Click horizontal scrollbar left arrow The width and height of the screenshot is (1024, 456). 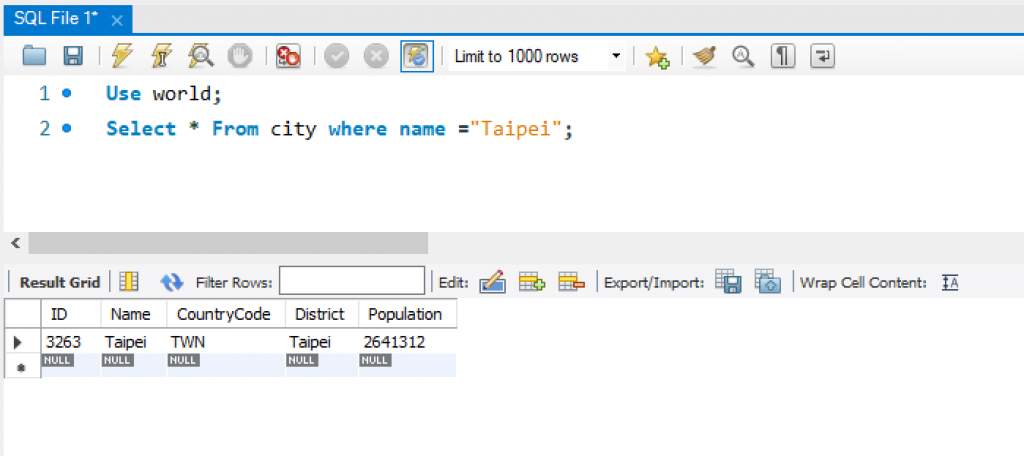click(x=16, y=244)
